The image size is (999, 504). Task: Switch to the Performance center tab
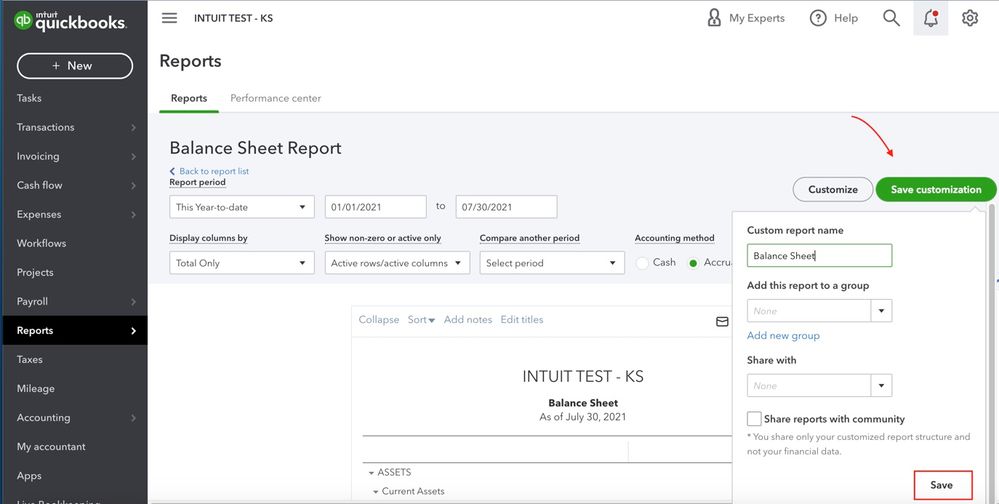click(x=275, y=98)
